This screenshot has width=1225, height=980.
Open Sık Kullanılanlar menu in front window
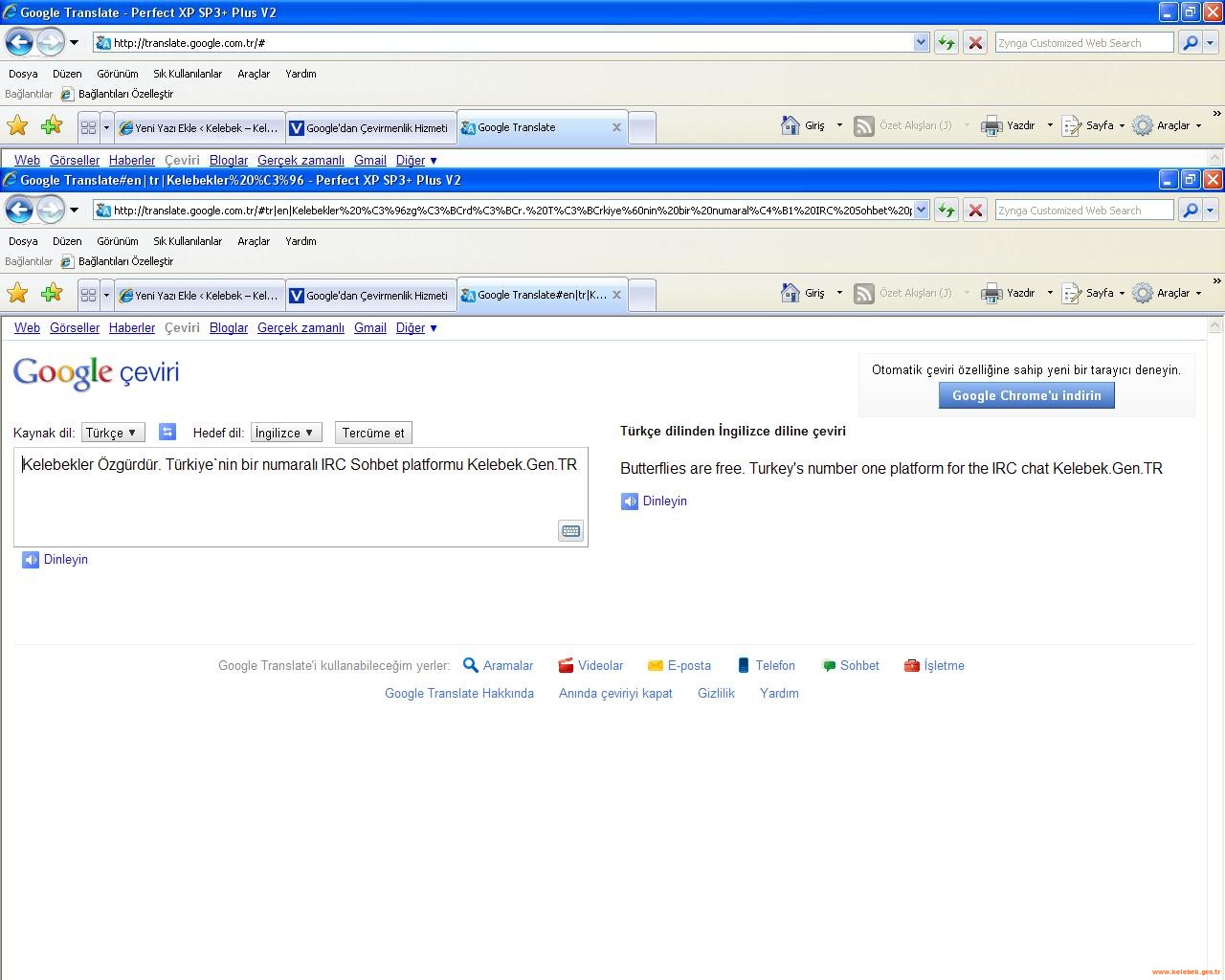click(188, 241)
